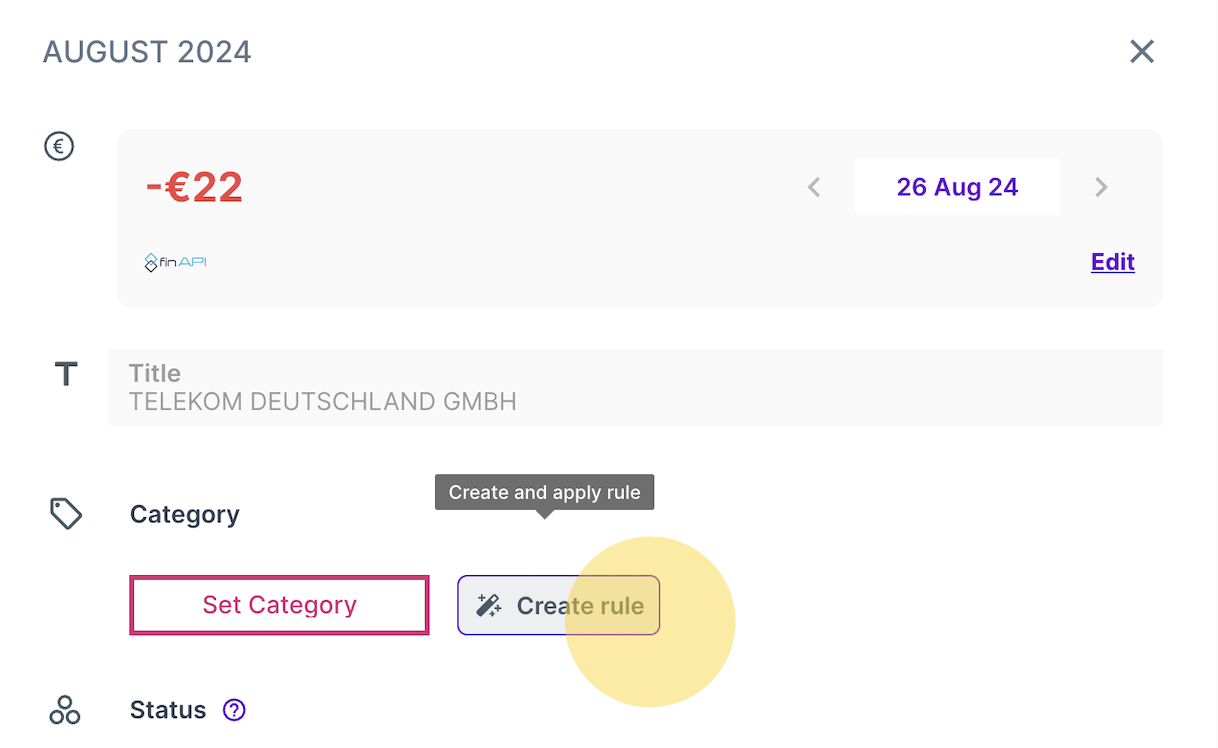This screenshot has width=1218, height=748.
Task: Close the August 2024 transaction panel
Action: pos(1141,51)
